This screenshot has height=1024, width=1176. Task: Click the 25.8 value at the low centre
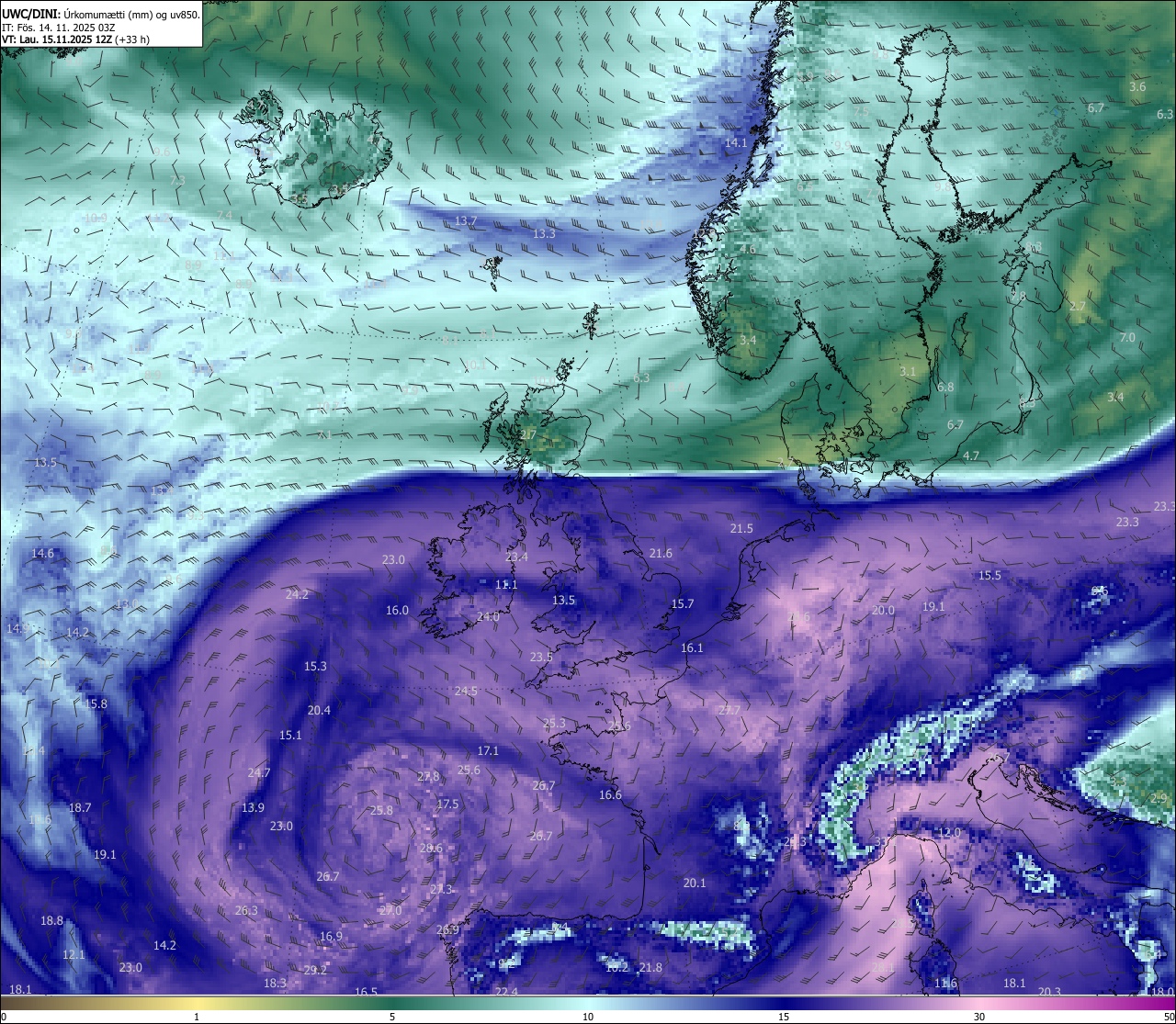click(x=381, y=811)
